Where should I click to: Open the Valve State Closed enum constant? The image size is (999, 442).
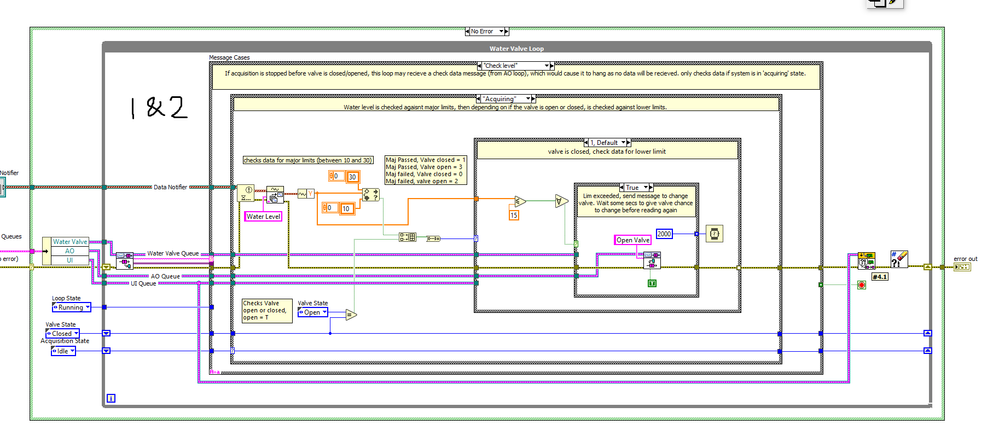(62, 333)
